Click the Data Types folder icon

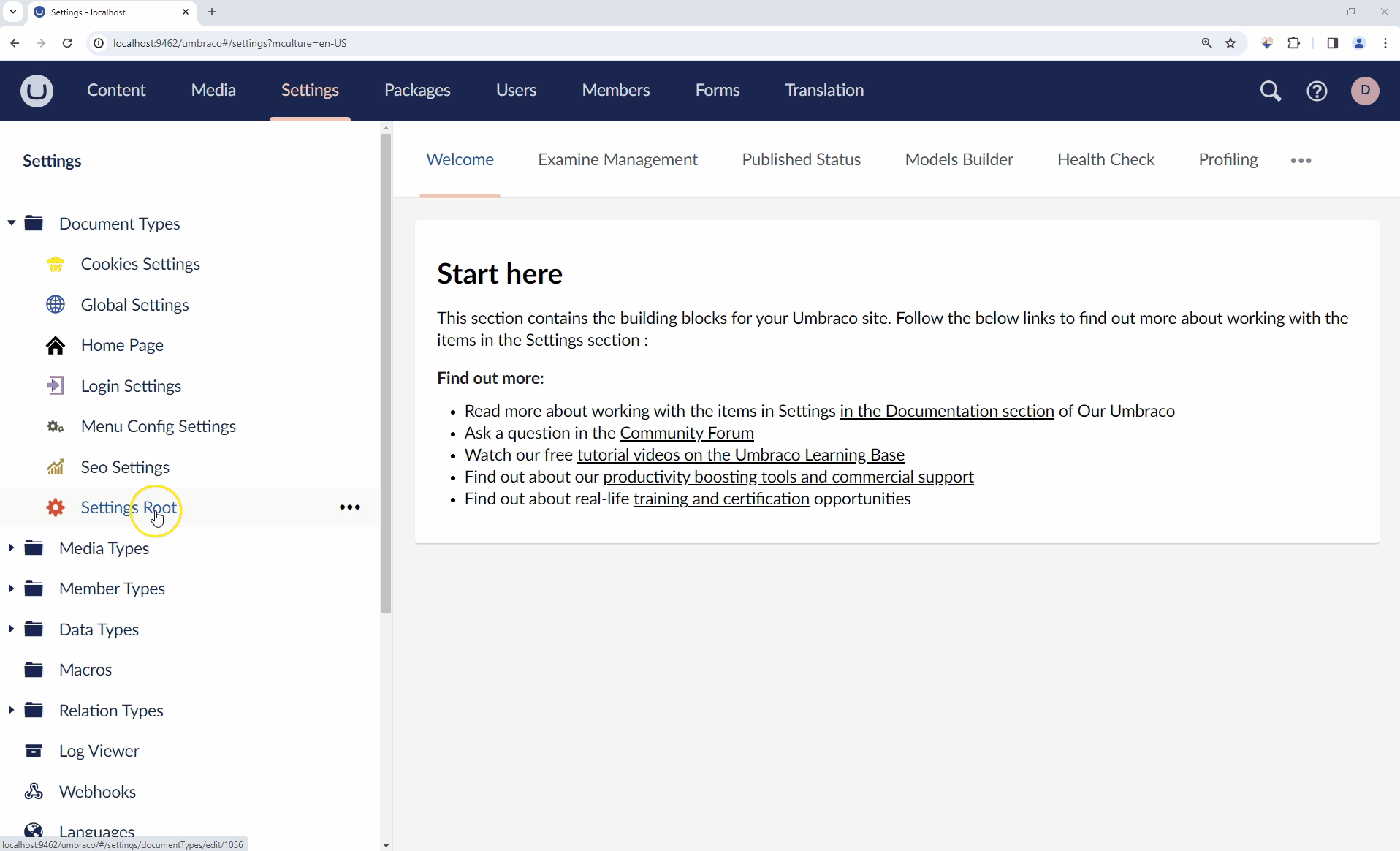[34, 629]
